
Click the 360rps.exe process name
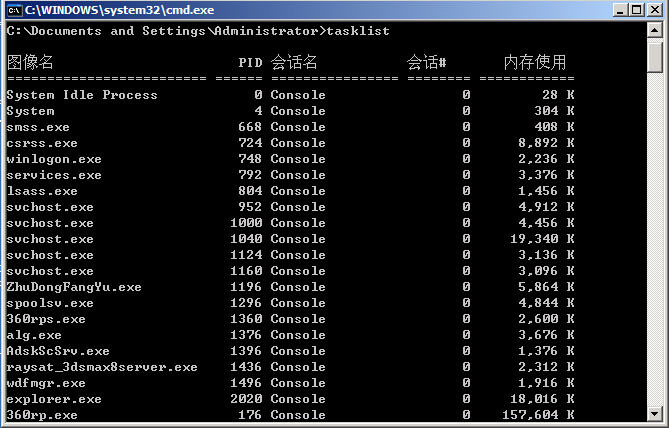[x=46, y=319]
